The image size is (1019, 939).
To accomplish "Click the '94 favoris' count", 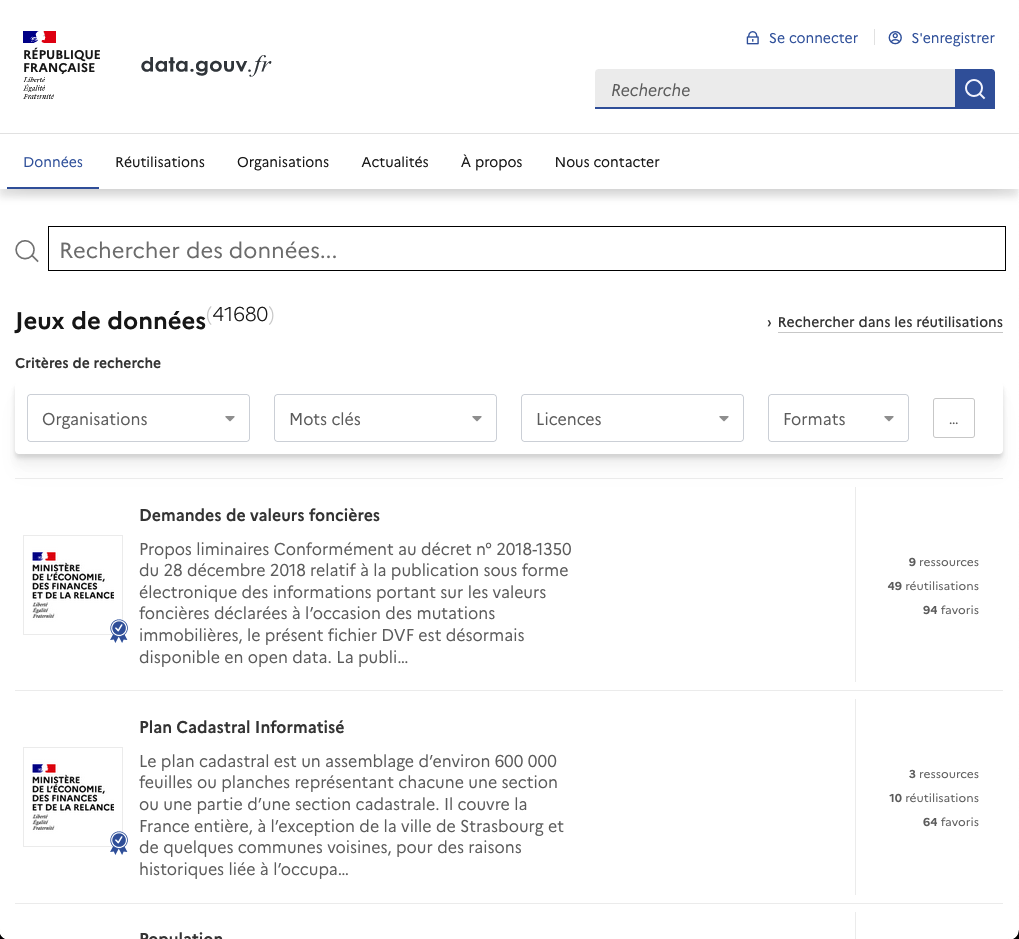I will point(950,610).
